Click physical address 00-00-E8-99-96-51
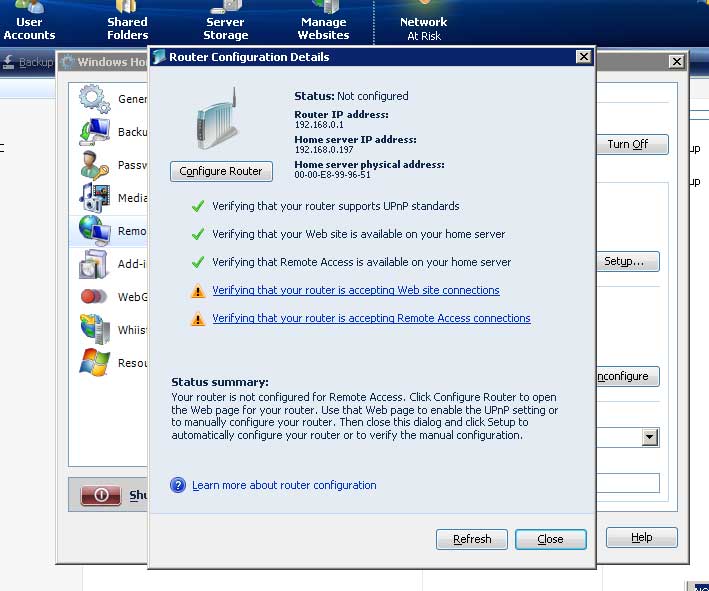 (332, 175)
